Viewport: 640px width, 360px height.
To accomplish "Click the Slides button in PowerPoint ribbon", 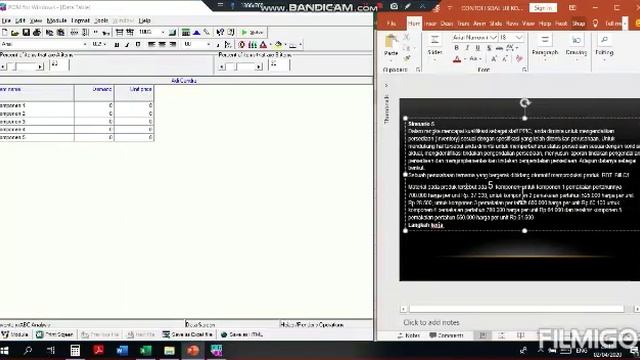I will 435,47.
